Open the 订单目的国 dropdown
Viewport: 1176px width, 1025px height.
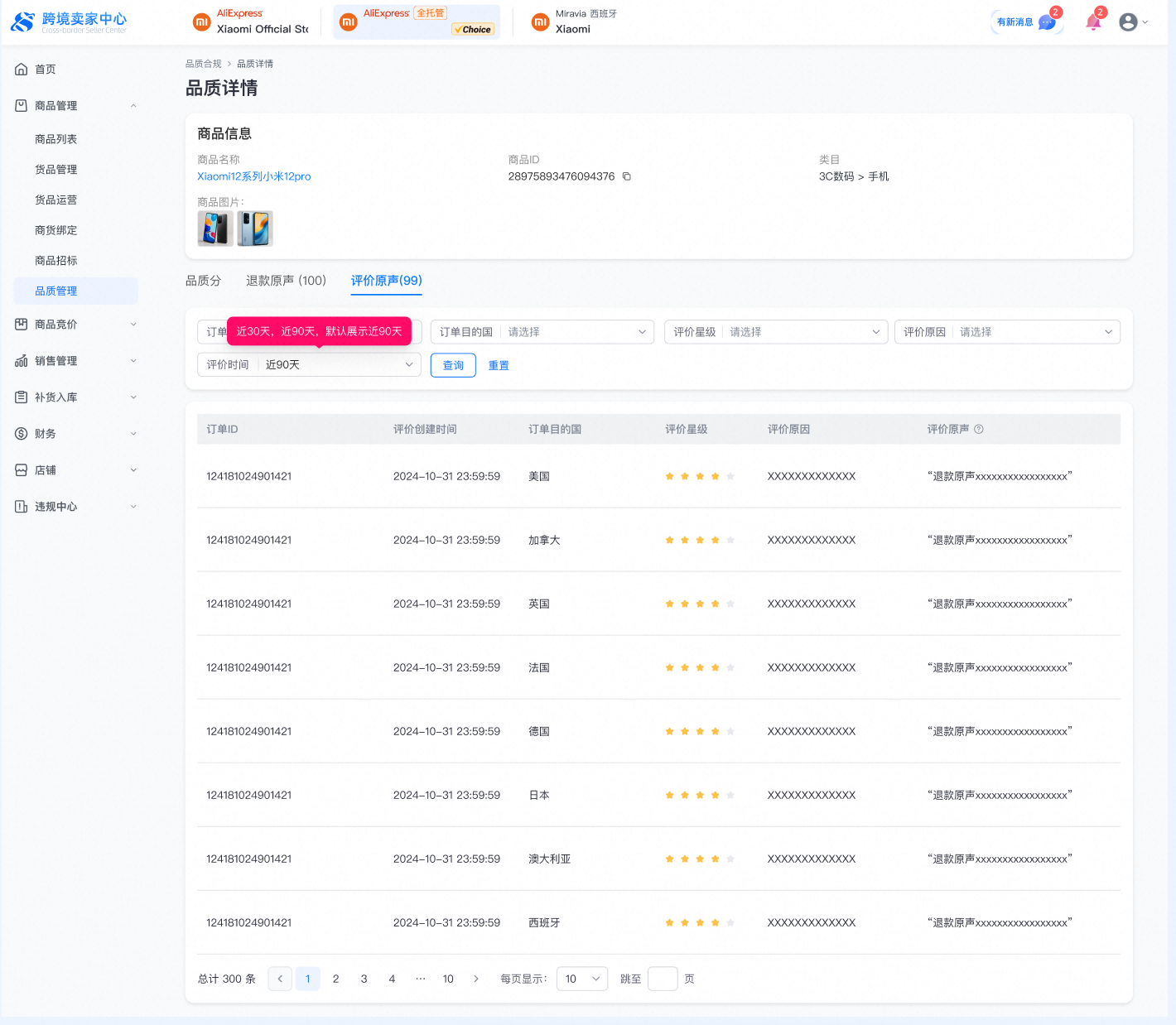click(x=542, y=332)
